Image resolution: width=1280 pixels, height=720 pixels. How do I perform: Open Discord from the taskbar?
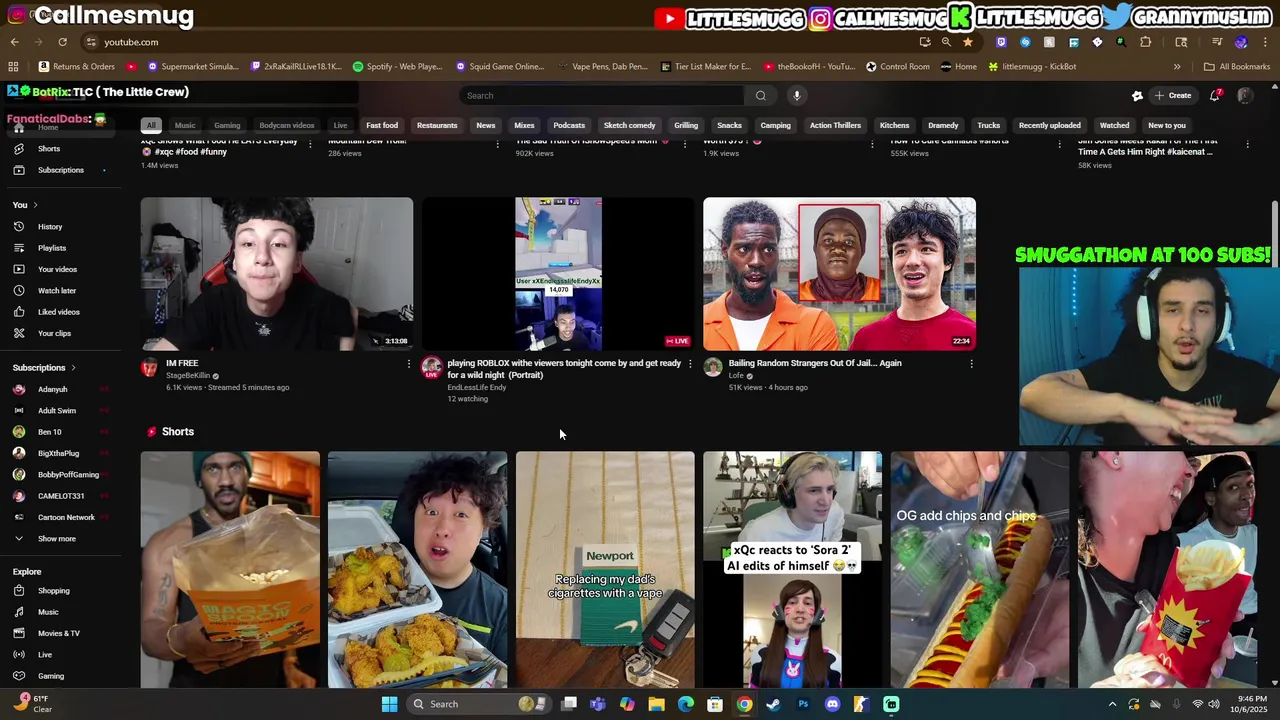[x=832, y=704]
